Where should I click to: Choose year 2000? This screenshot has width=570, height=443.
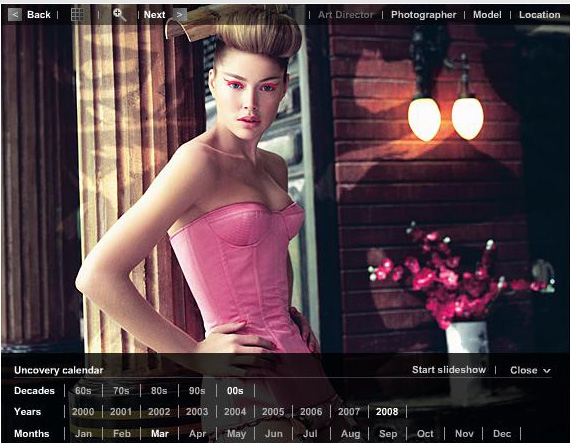(83, 412)
